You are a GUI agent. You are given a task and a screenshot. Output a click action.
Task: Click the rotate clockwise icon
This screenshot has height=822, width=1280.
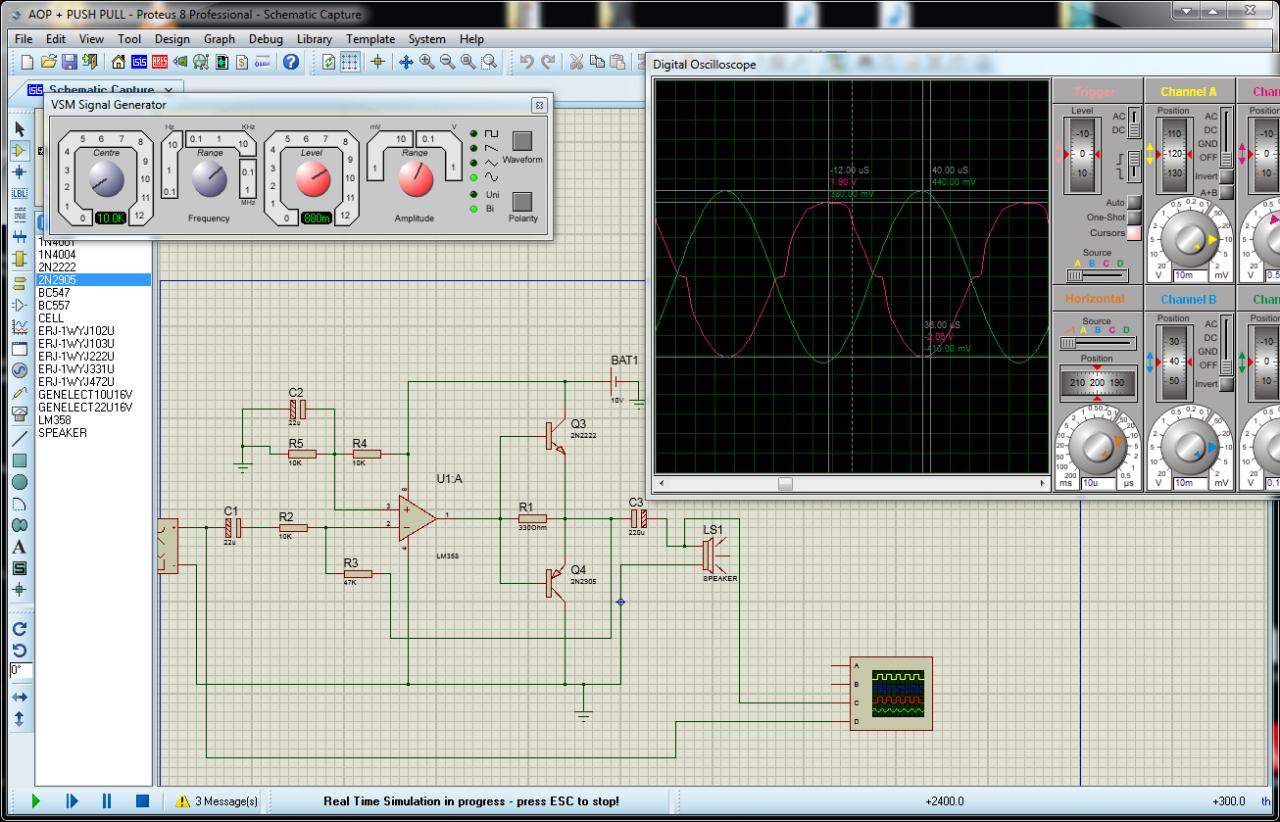19,629
